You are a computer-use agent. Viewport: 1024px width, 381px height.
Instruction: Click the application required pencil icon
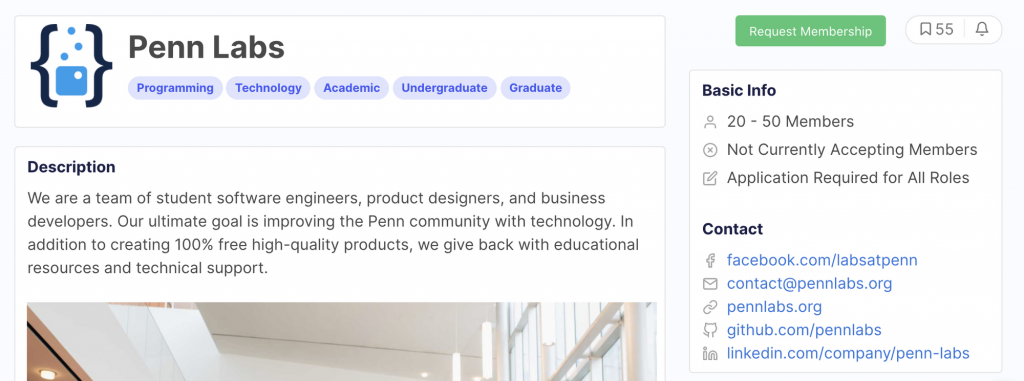(710, 178)
